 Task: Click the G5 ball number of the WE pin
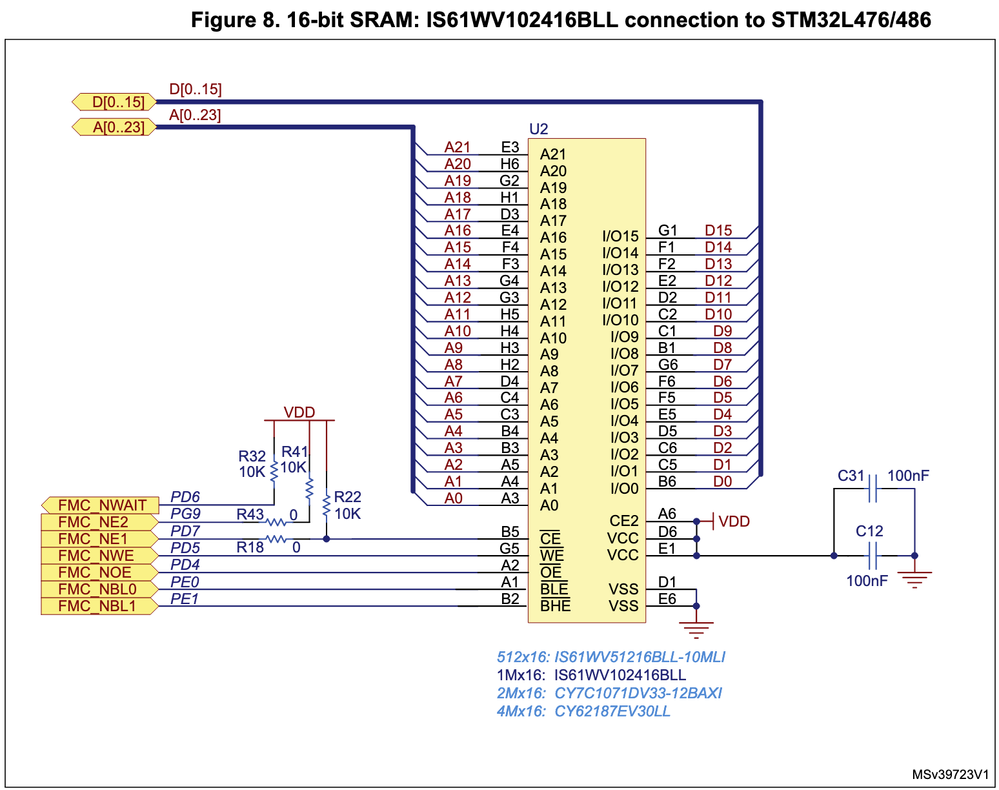pos(509,548)
